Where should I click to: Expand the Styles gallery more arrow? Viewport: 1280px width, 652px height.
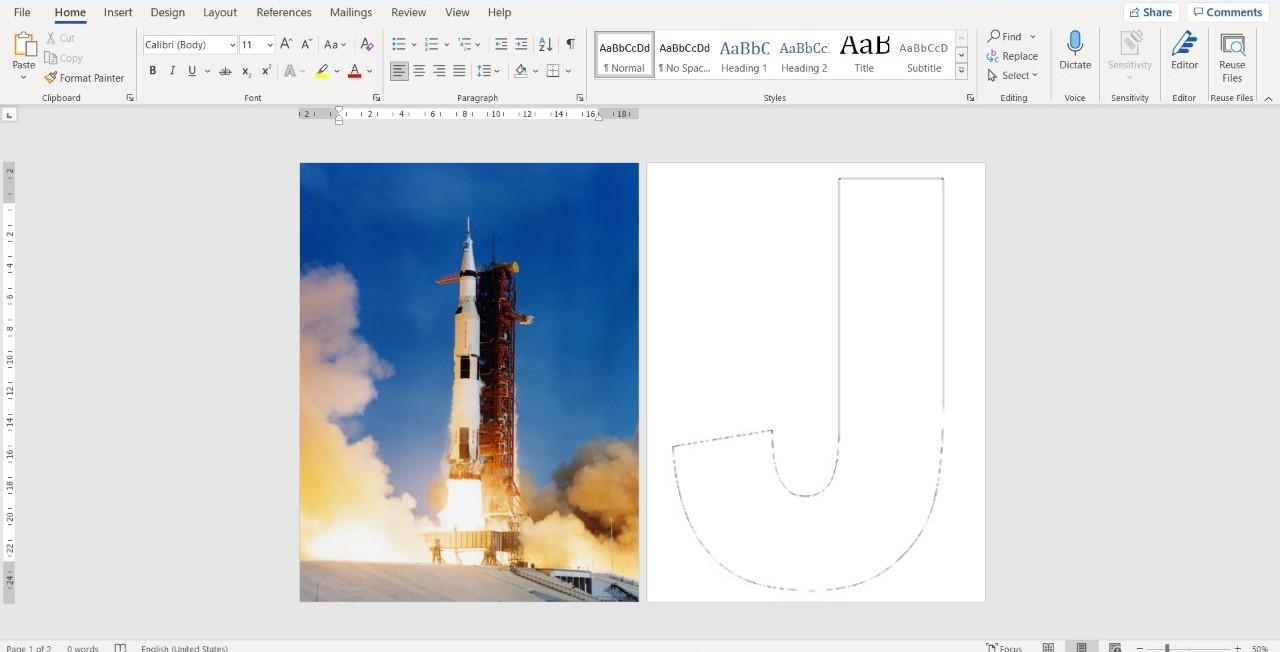(x=961, y=71)
